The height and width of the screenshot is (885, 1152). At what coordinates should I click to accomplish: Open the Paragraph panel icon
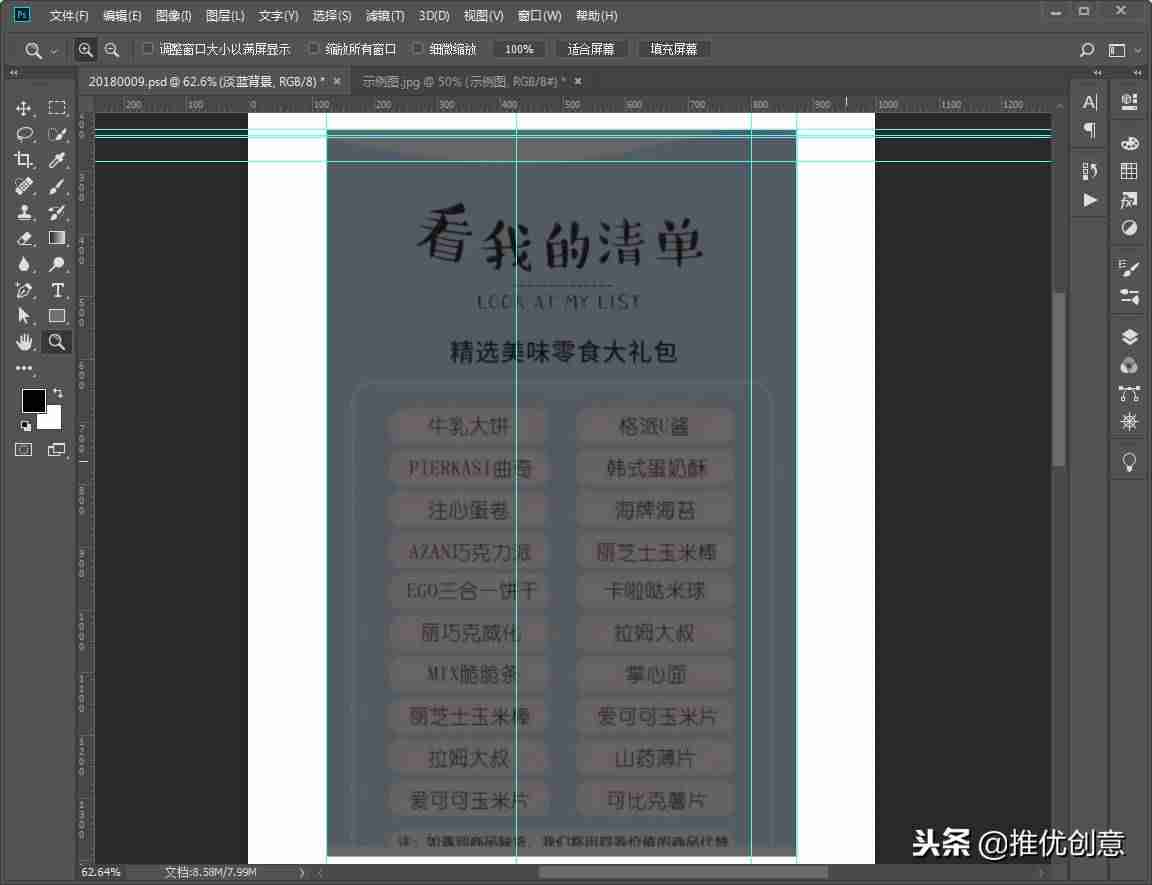(1090, 130)
